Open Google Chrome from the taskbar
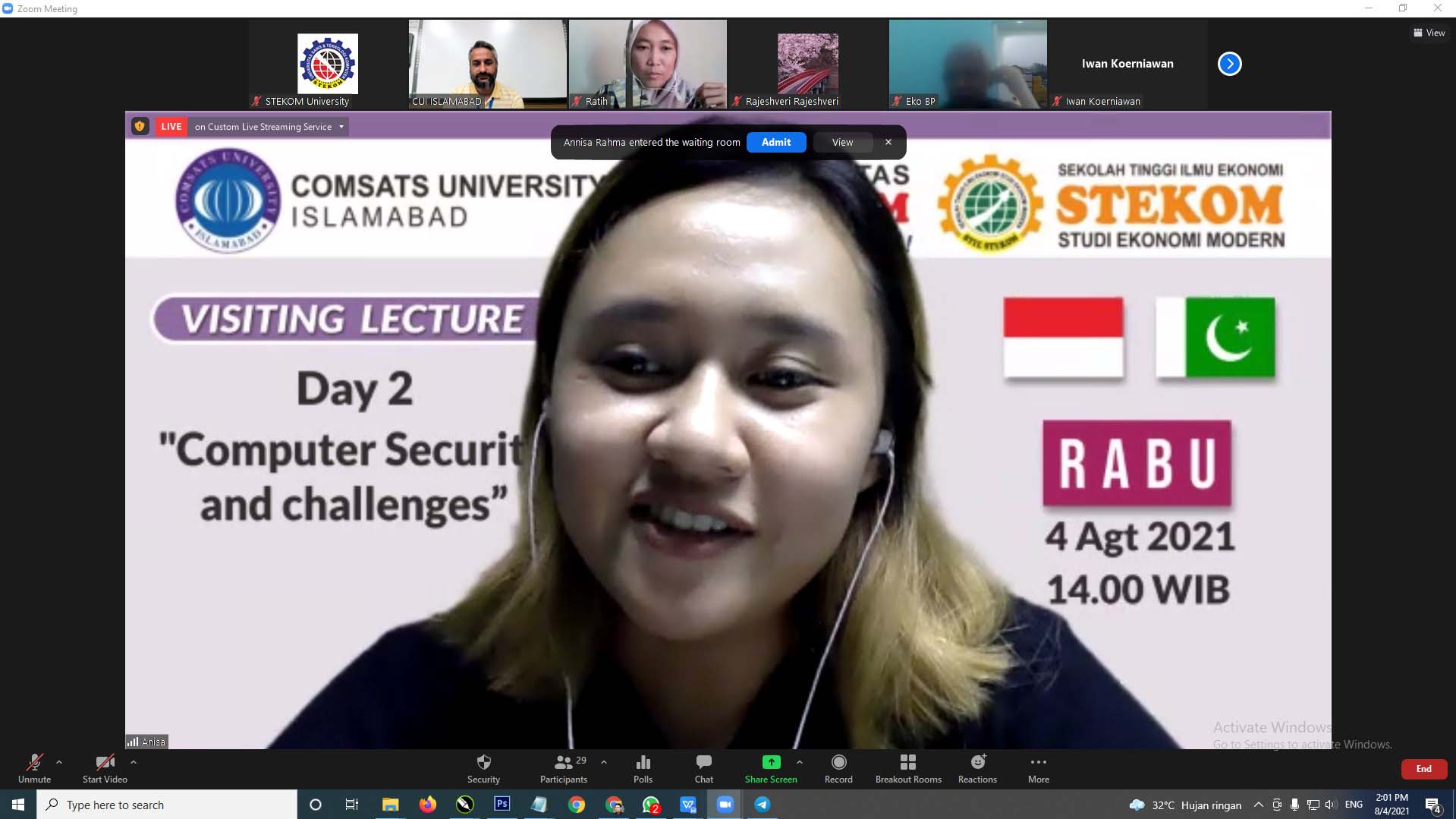The height and width of the screenshot is (819, 1456). coord(577,805)
